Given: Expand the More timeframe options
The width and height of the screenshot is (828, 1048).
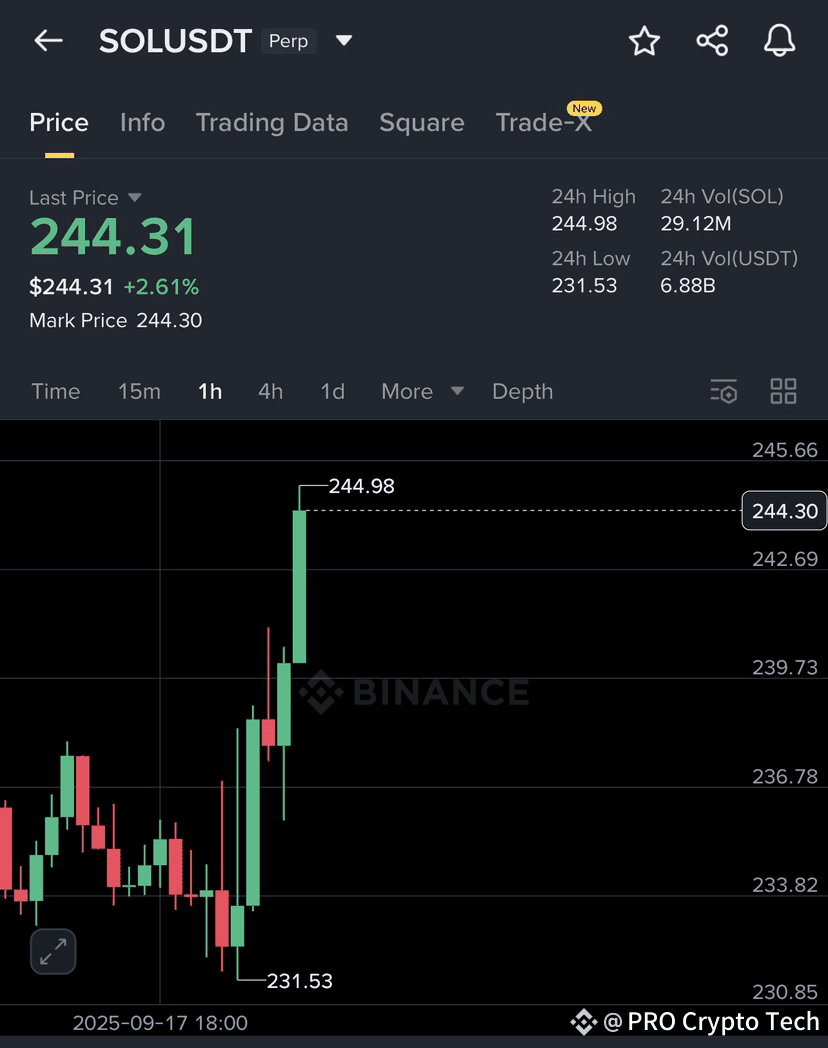Looking at the screenshot, I should [421, 391].
